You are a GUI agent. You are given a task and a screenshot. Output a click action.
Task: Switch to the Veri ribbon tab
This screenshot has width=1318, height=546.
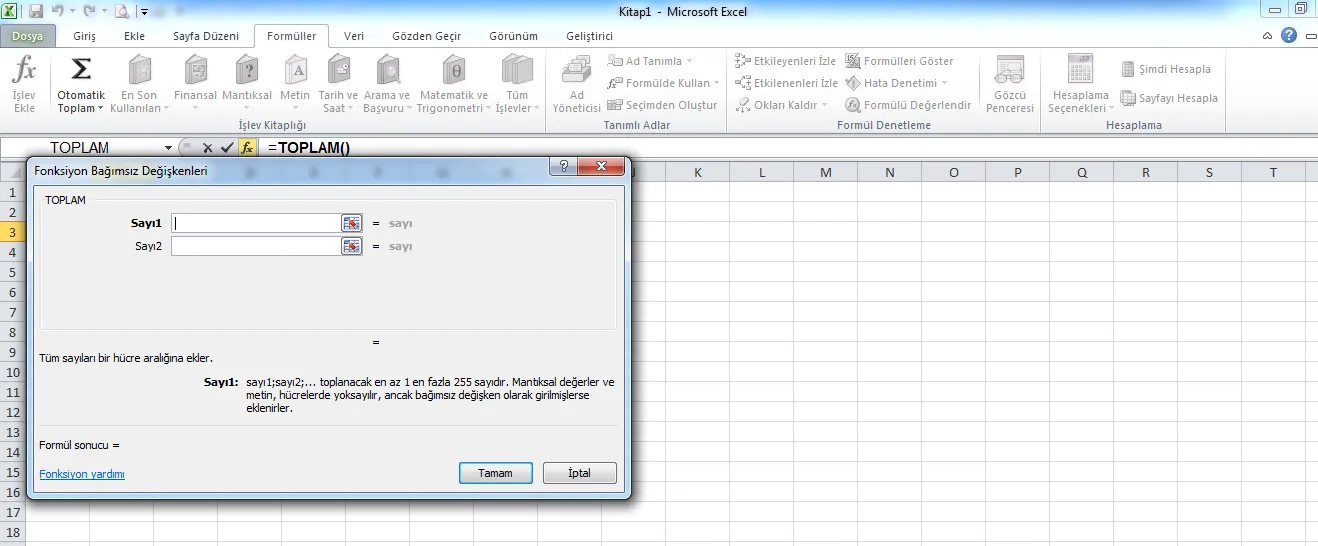tap(354, 36)
